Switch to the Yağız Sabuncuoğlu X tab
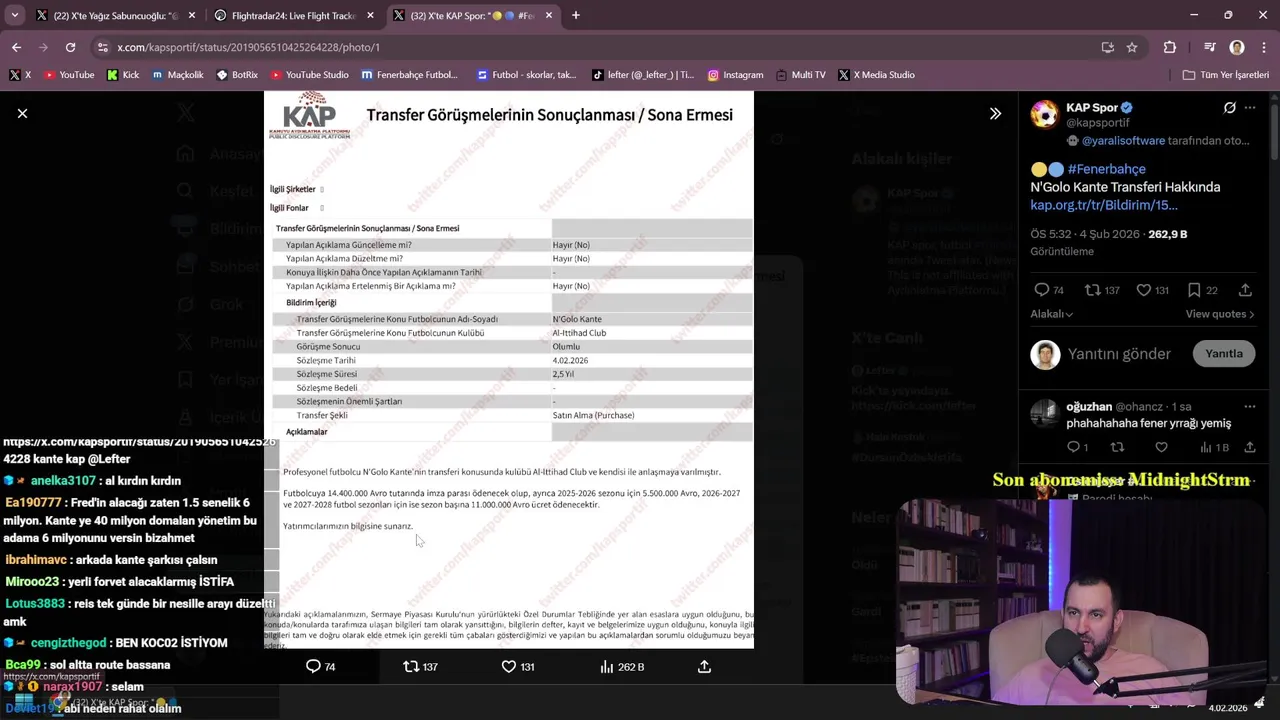The width and height of the screenshot is (1280, 720). pos(113,16)
